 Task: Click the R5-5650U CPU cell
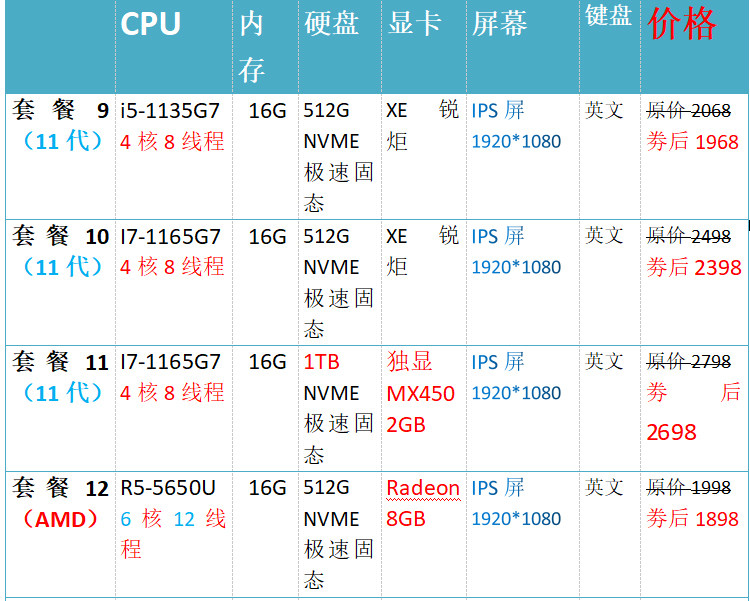(x=168, y=488)
